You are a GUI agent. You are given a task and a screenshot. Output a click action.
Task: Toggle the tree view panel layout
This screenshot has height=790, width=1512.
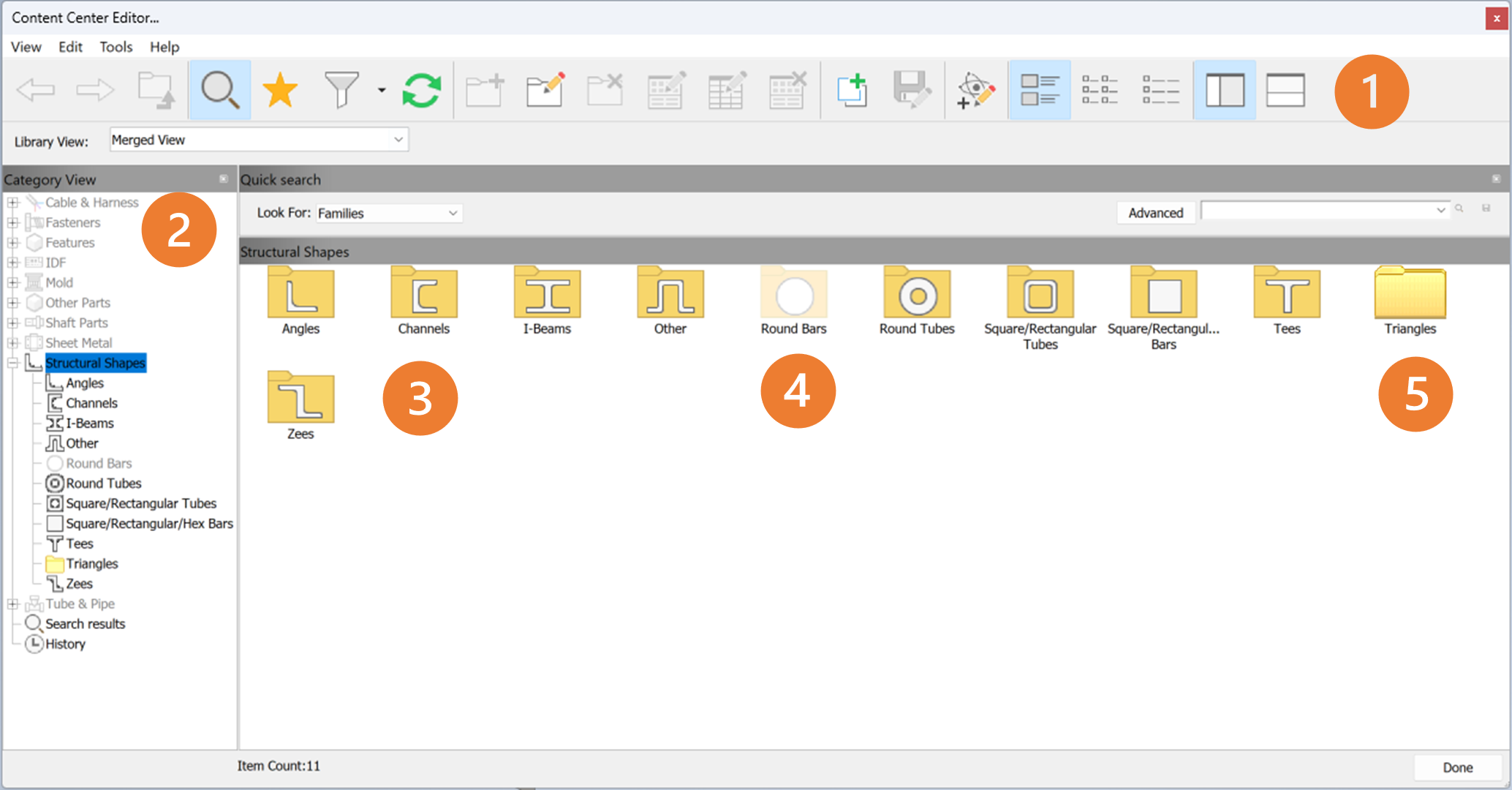coord(1225,91)
